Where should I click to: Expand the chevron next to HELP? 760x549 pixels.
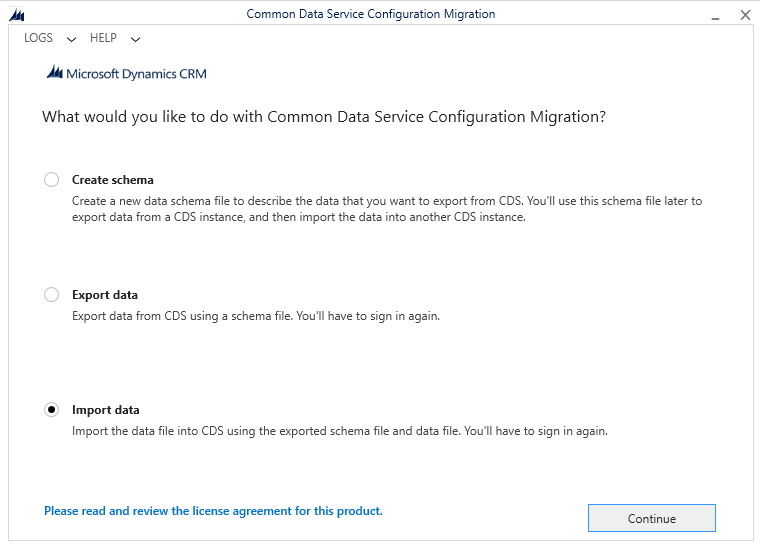pyautogui.click(x=136, y=39)
